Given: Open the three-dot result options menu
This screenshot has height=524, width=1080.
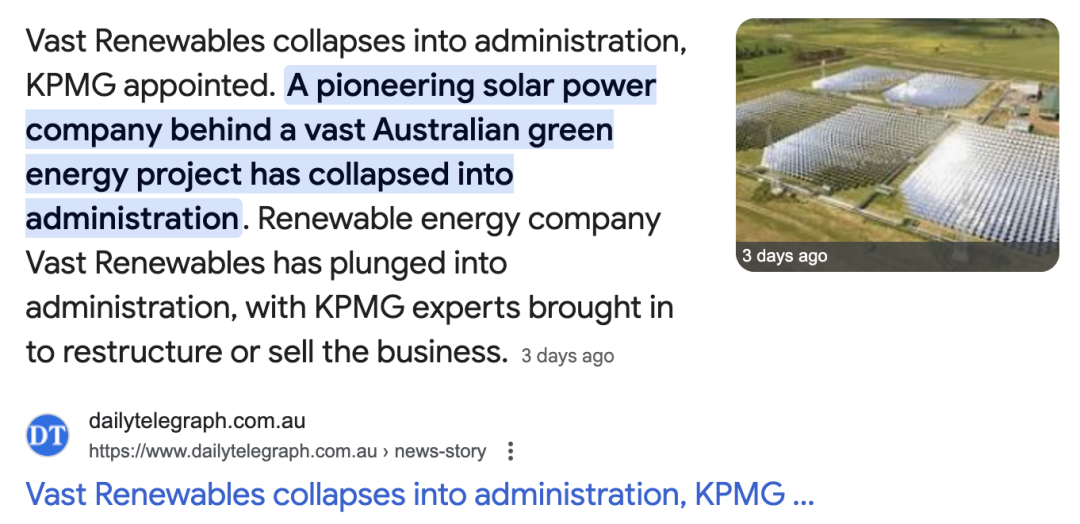Looking at the screenshot, I should (511, 451).
